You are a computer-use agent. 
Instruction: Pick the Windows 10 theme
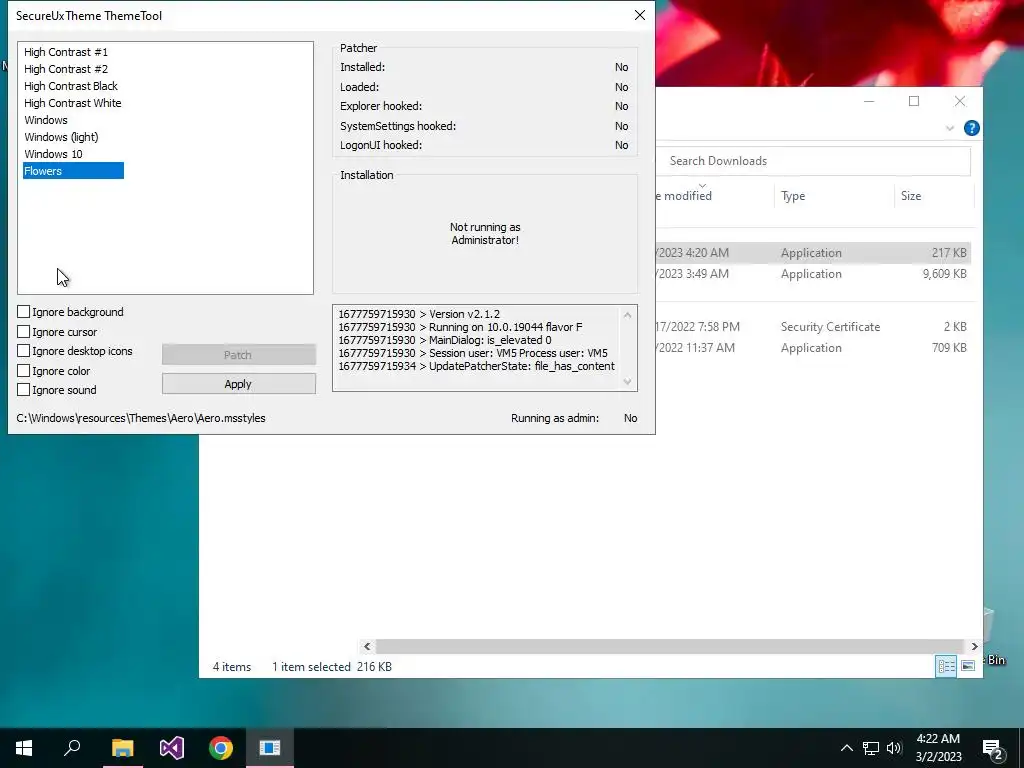coord(54,153)
